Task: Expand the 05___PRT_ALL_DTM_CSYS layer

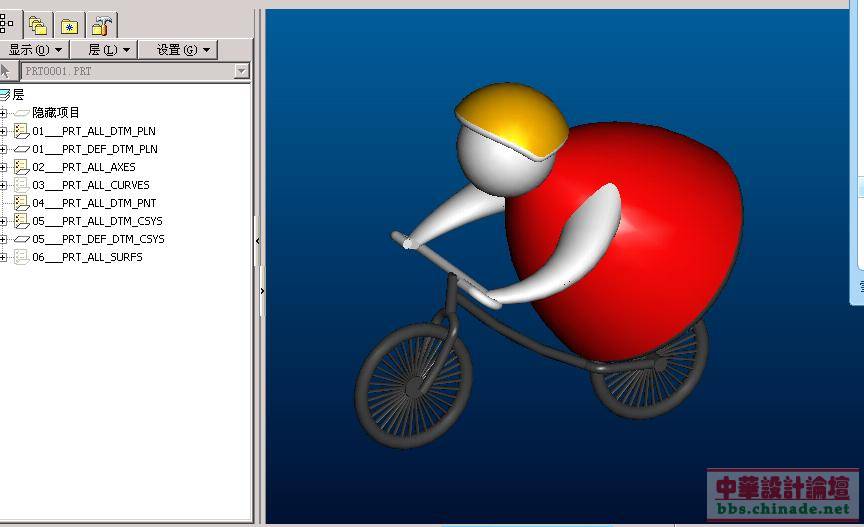Action: (3, 221)
